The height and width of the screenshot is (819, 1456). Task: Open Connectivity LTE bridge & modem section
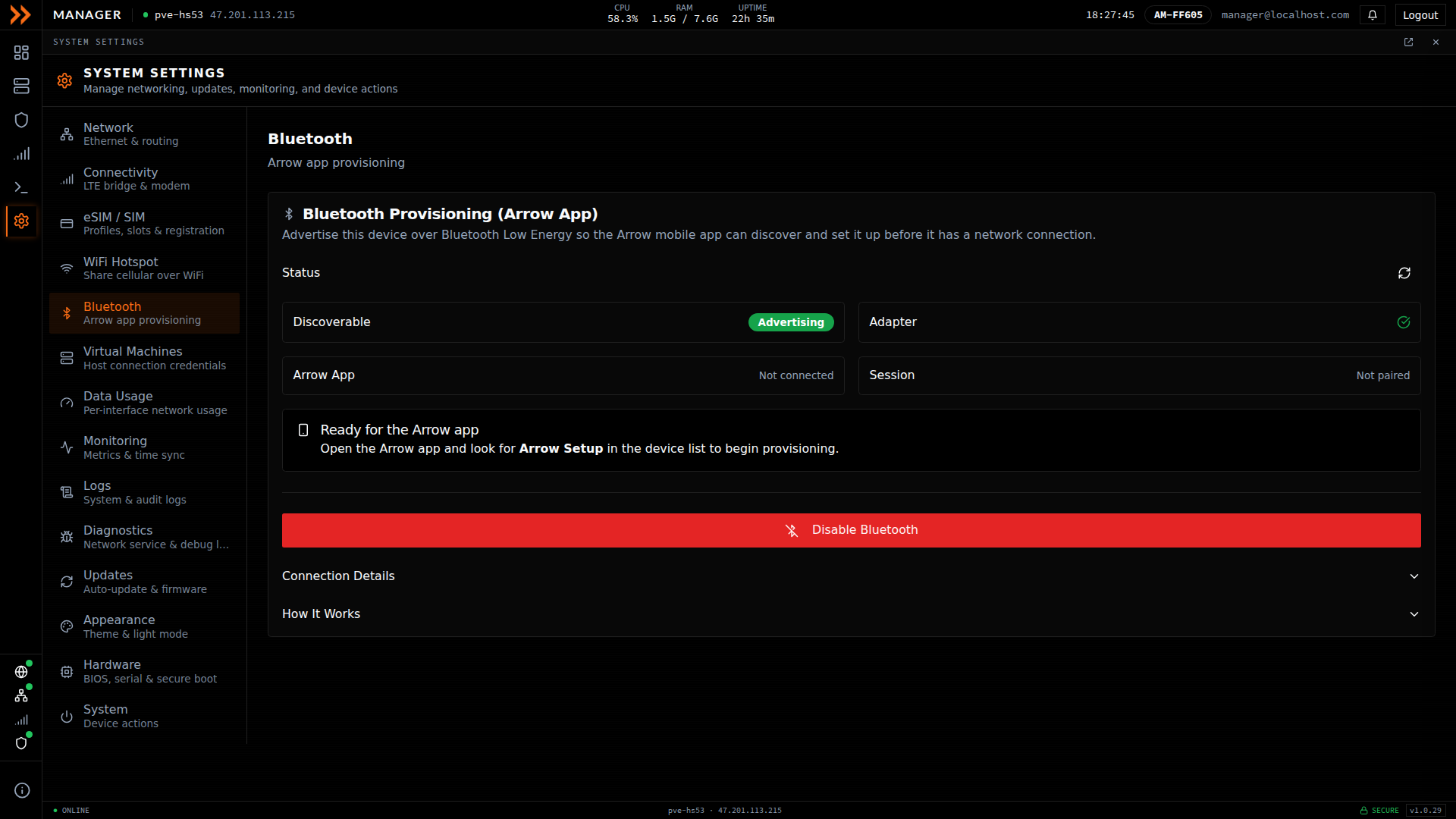tap(144, 179)
